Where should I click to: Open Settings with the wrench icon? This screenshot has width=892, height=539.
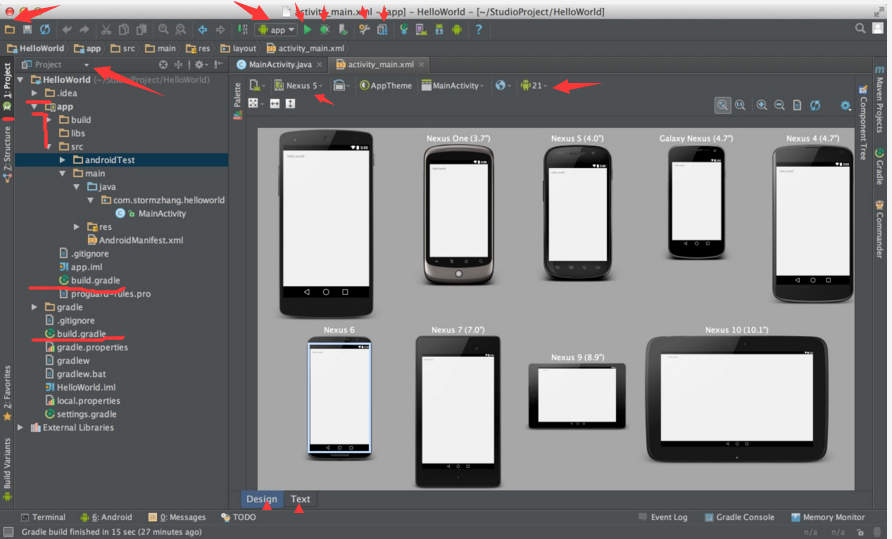click(x=365, y=29)
